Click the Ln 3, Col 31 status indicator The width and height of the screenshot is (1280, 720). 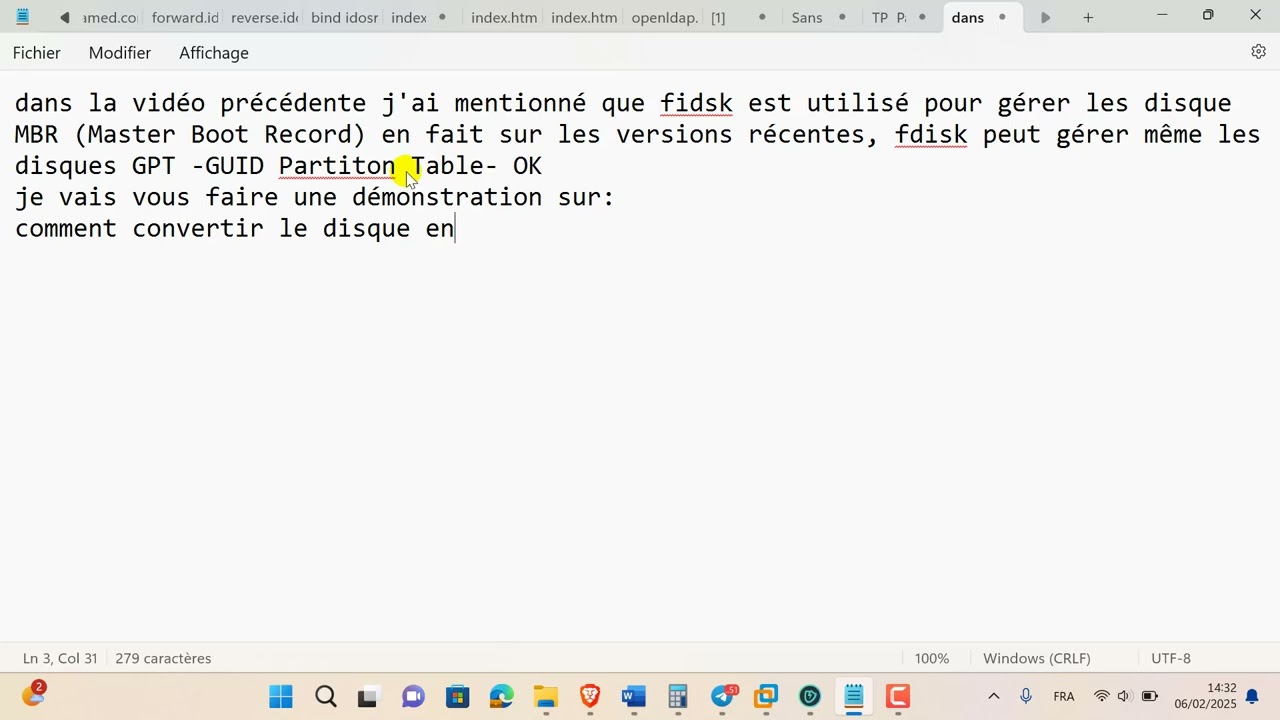60,659
